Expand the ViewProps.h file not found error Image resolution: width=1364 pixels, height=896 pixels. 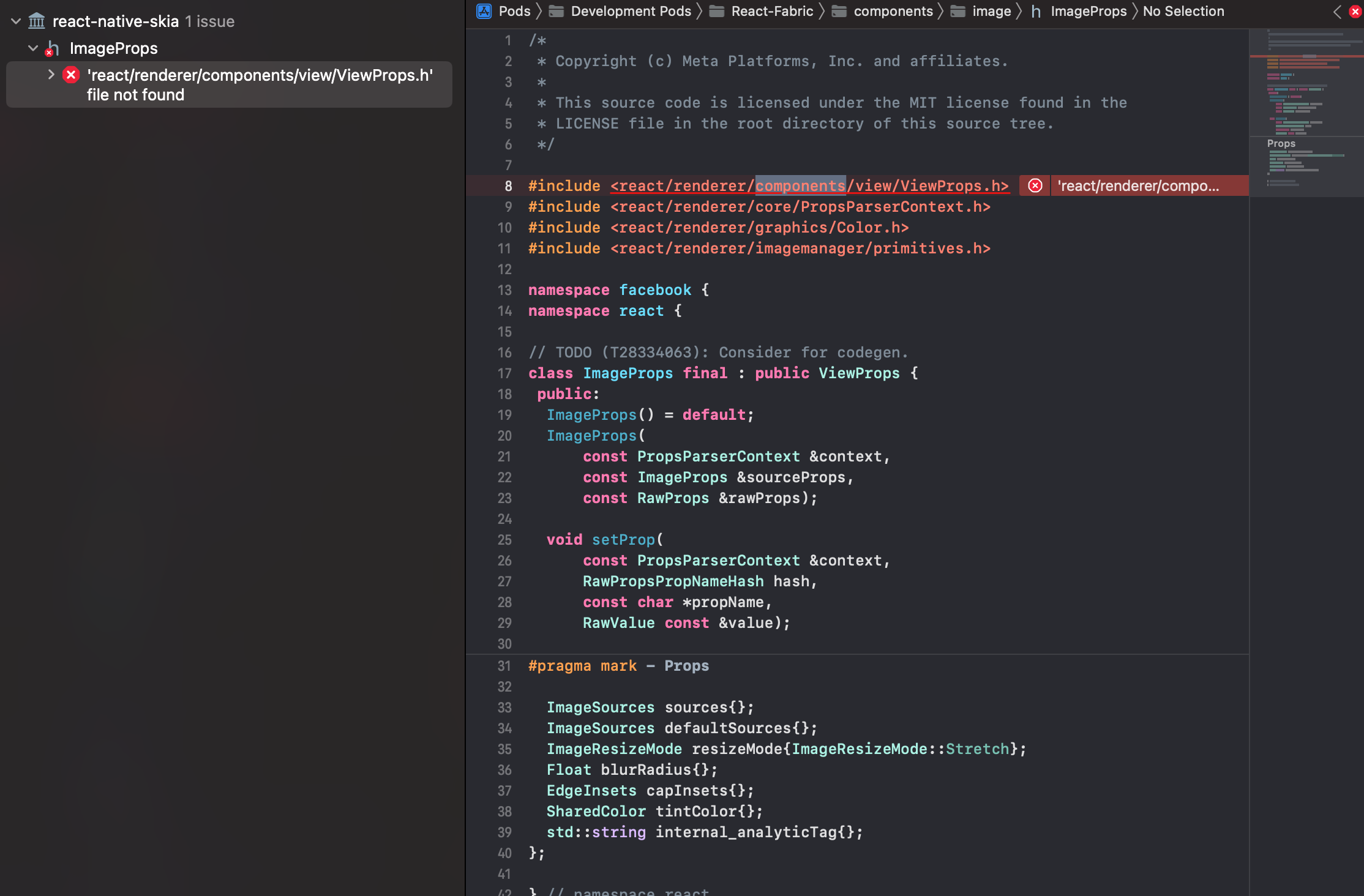pos(51,75)
